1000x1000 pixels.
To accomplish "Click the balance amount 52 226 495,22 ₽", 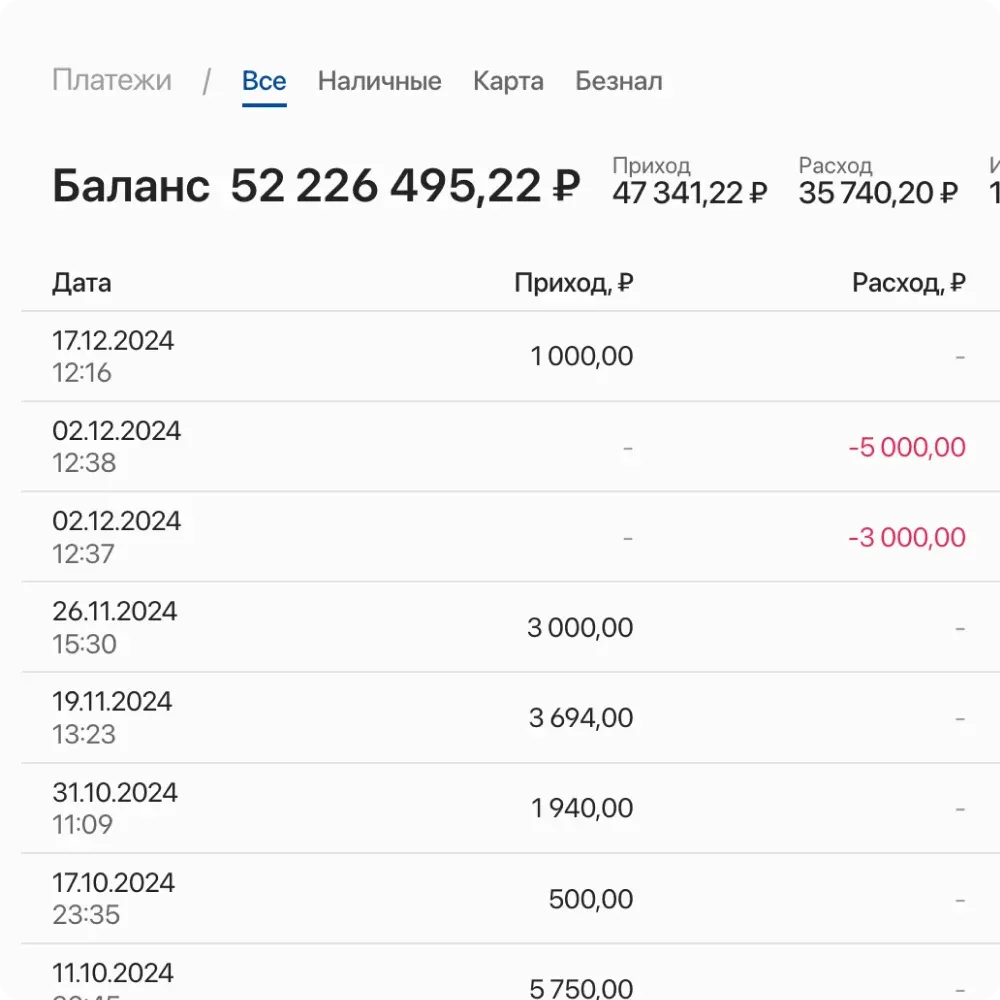I will pos(405,186).
